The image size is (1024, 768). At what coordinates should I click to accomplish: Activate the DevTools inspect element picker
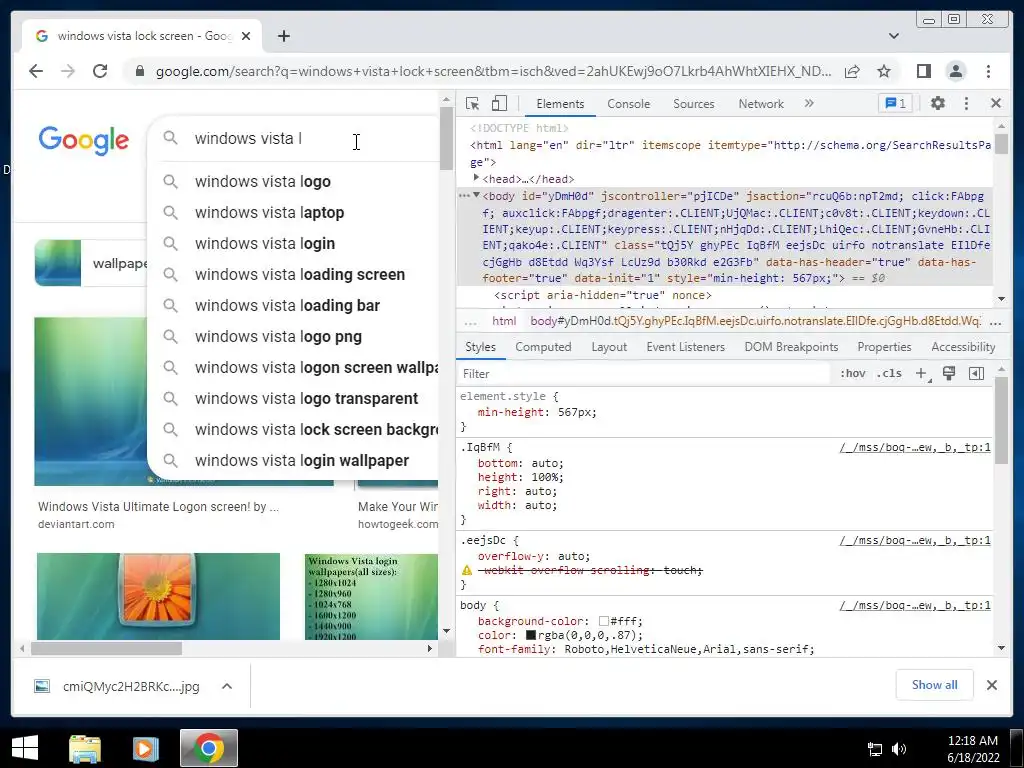pos(472,103)
